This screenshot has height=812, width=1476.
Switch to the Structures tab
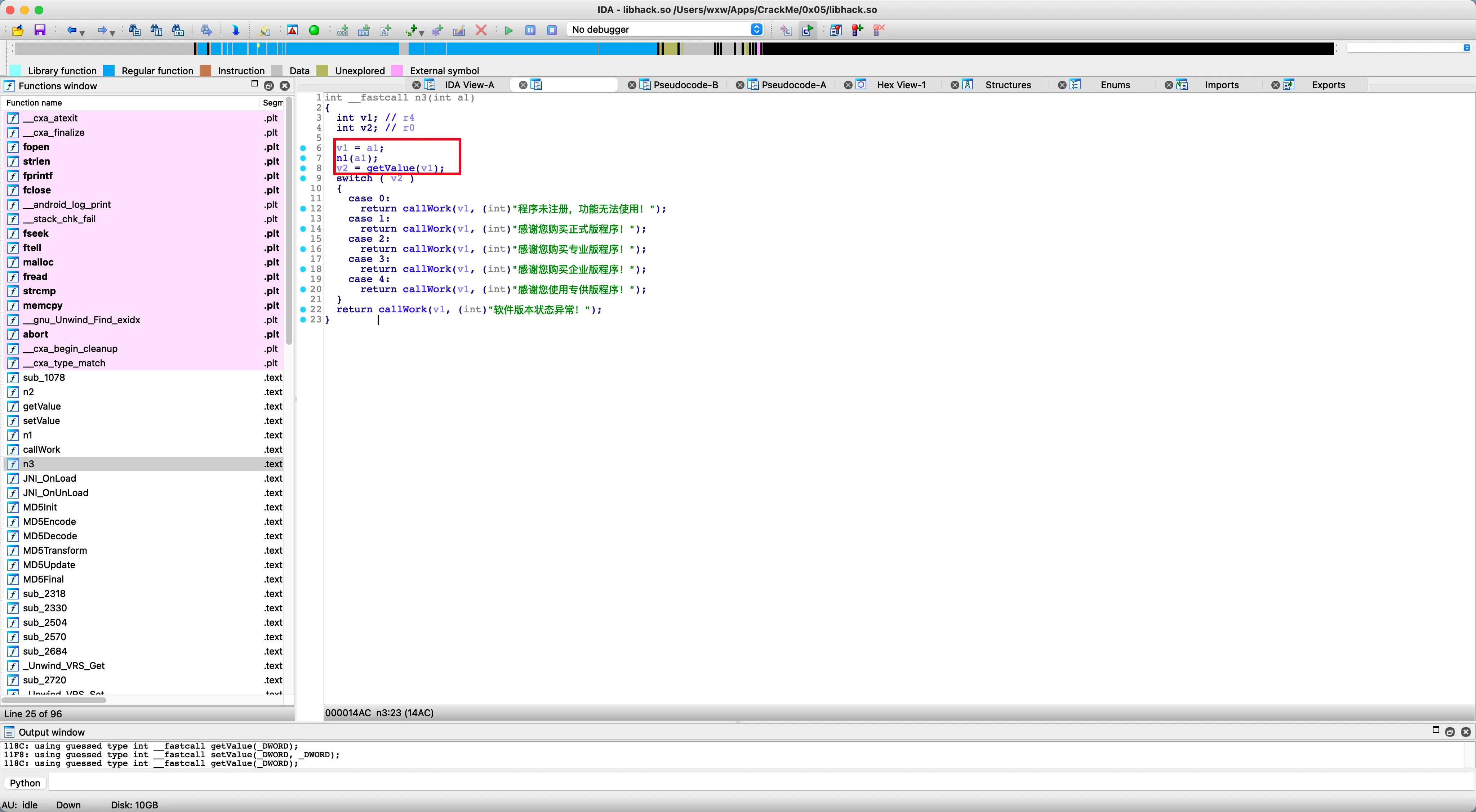click(x=1009, y=85)
